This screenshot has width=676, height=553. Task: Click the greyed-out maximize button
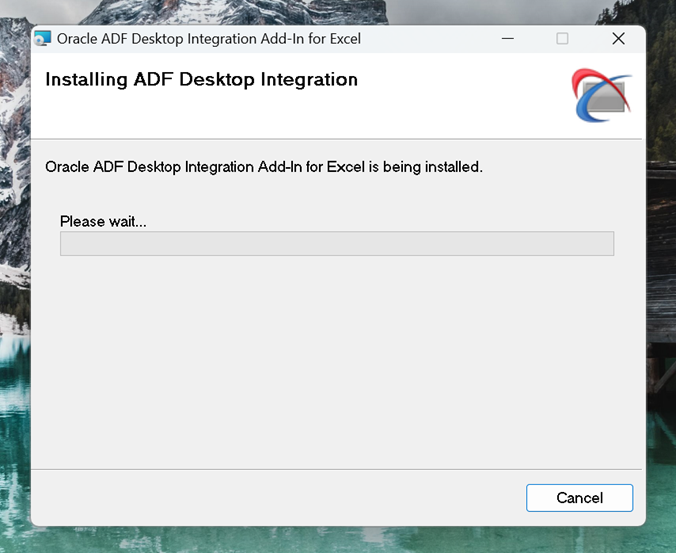pyautogui.click(x=562, y=39)
